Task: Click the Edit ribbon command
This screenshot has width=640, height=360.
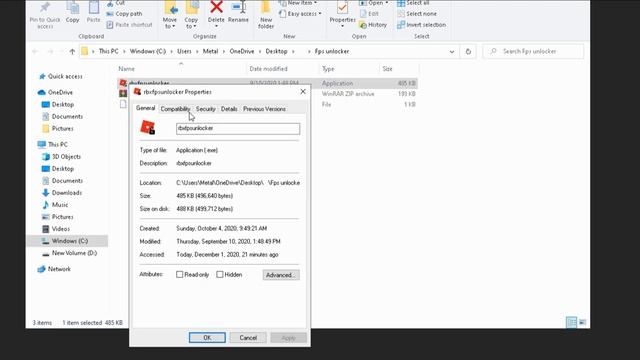Action: tap(369, 14)
